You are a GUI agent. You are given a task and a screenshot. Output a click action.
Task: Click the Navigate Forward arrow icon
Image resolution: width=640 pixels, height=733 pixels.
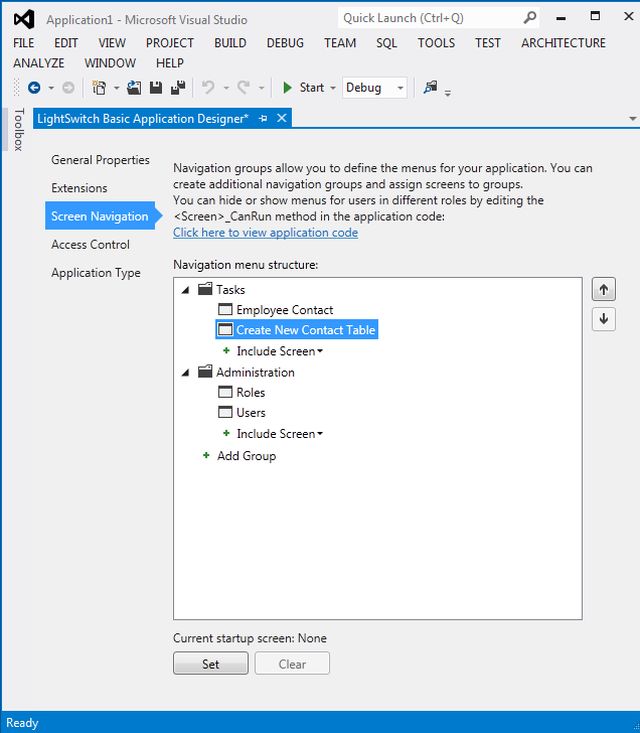click(x=68, y=87)
